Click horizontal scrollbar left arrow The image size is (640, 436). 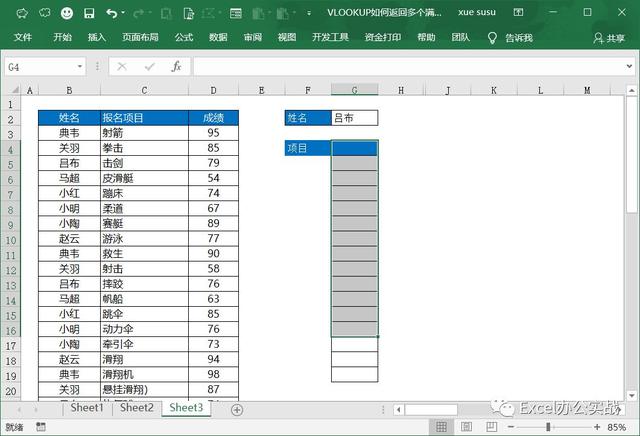(399, 409)
